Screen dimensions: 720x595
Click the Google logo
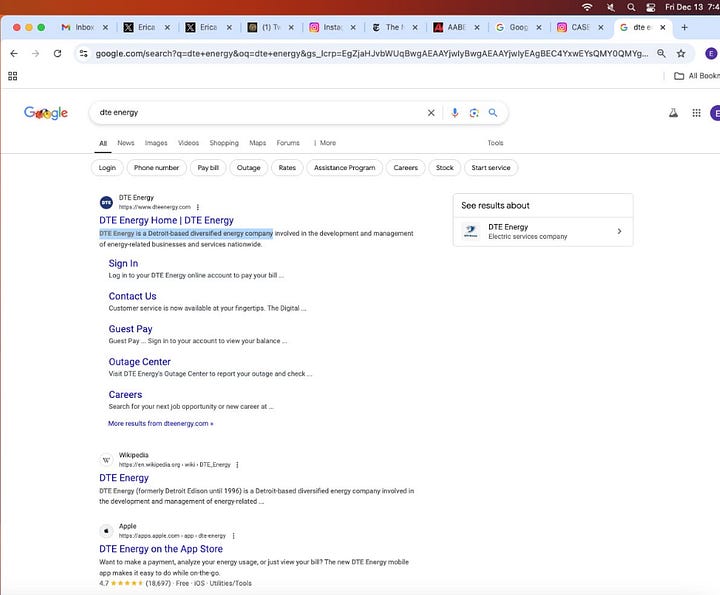pos(46,113)
